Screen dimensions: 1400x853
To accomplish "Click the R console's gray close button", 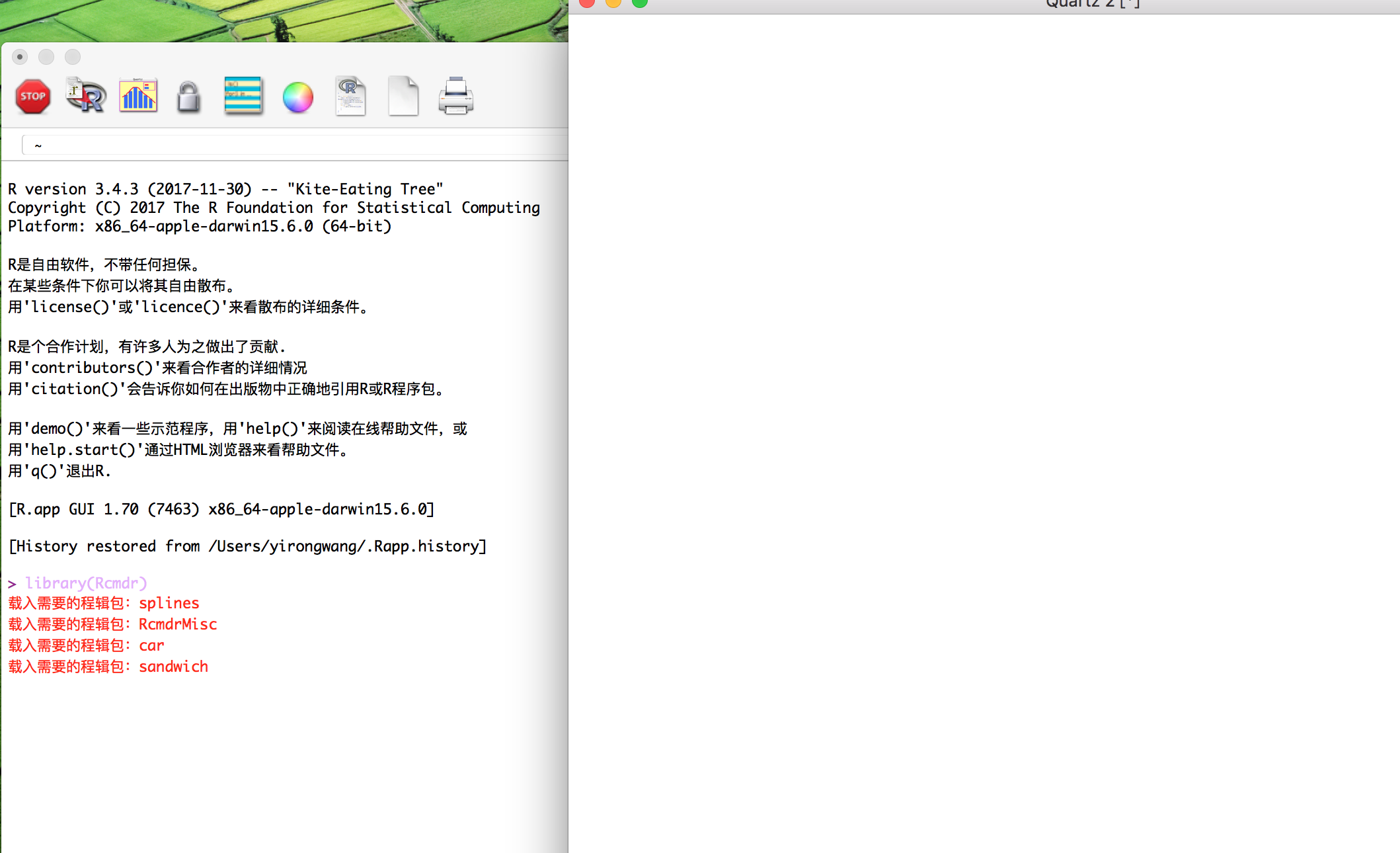I will (x=20, y=57).
